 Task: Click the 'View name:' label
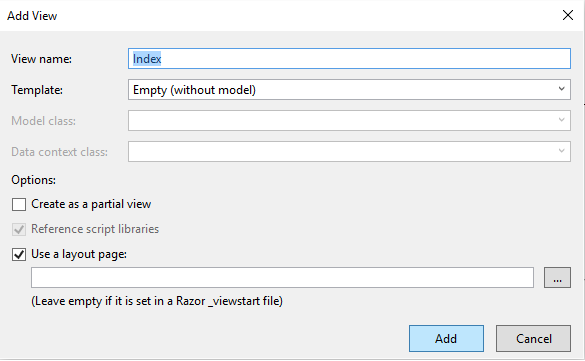coord(41,59)
